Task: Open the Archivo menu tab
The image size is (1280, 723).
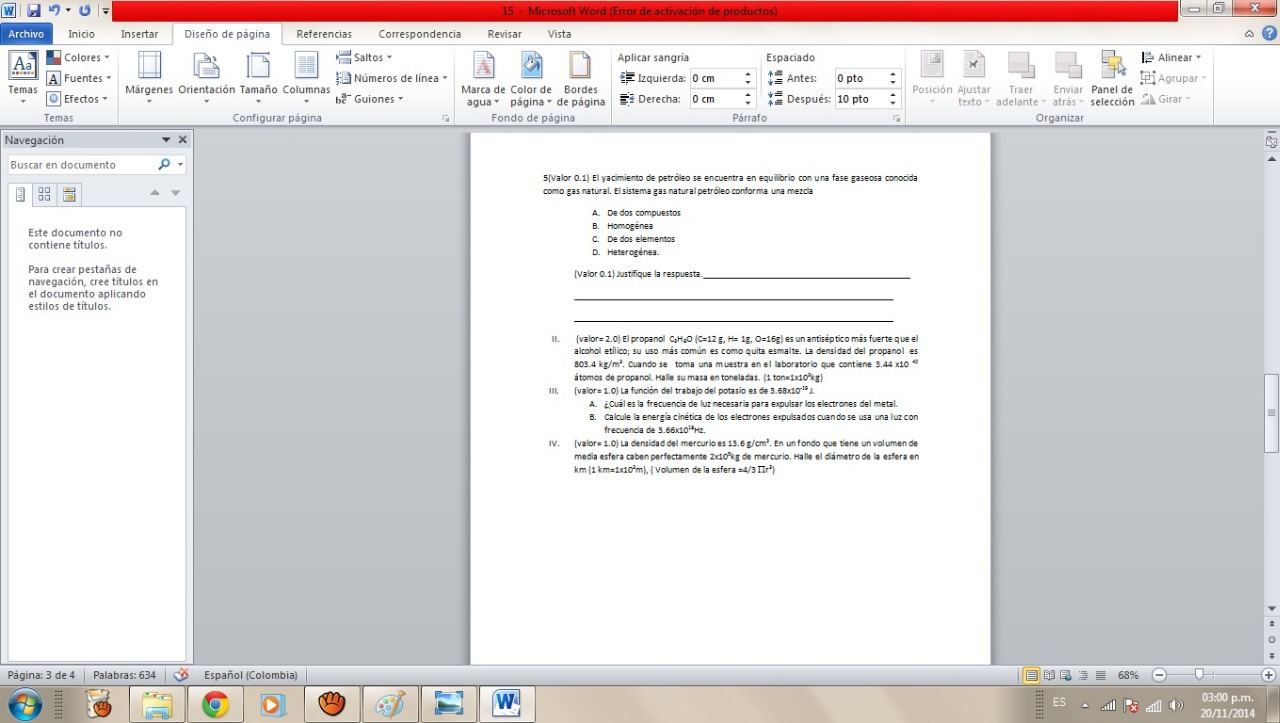Action: coord(24,34)
